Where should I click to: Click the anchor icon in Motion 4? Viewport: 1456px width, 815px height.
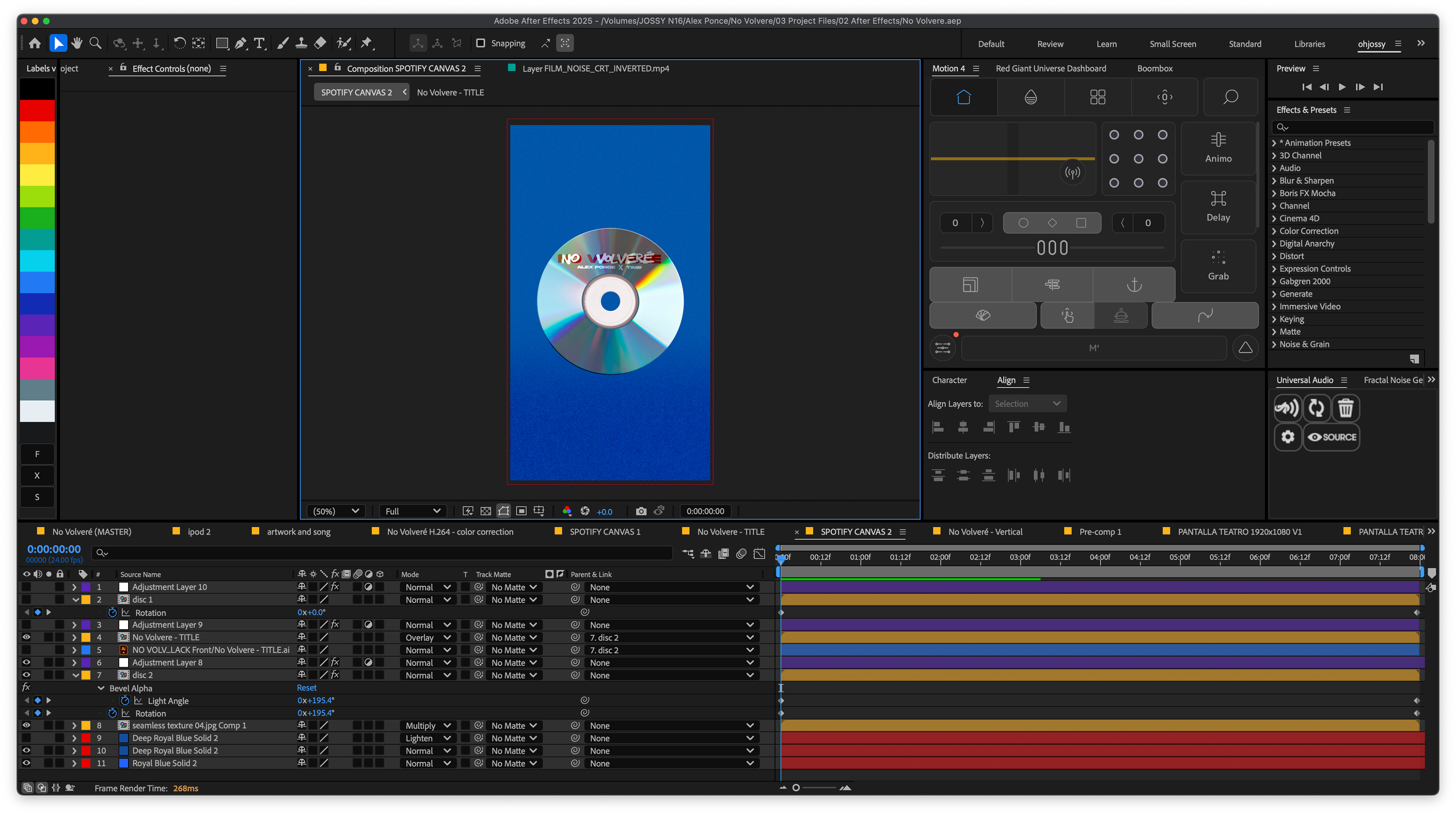(x=1134, y=285)
